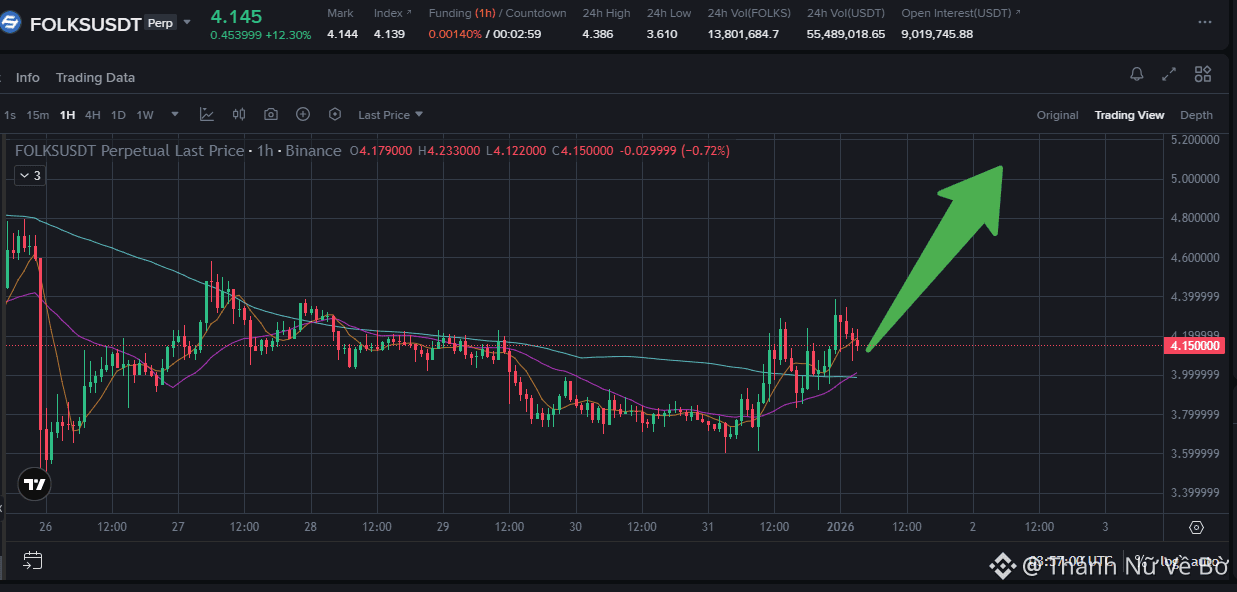Select the 1D timeframe
This screenshot has width=1237, height=592.
click(118, 115)
